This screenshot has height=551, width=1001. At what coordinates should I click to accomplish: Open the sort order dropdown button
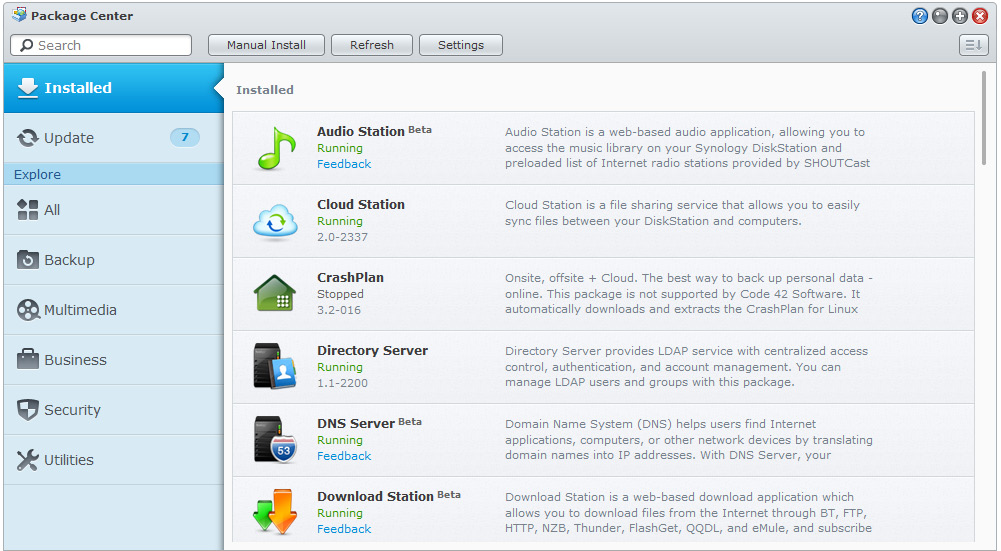974,45
